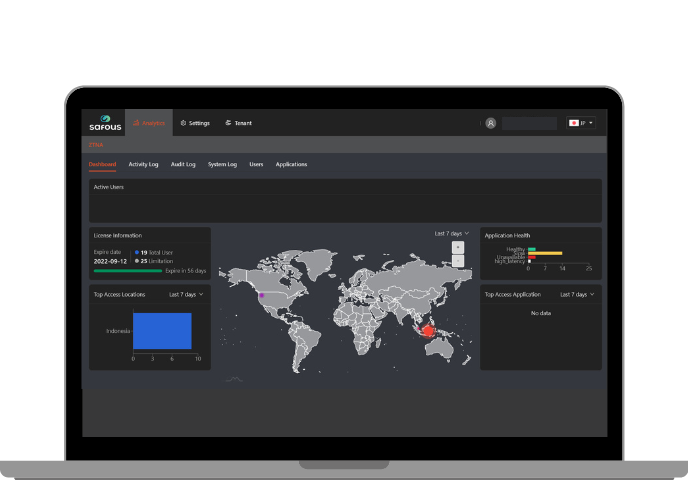Open Top Access Locations Last 7 days dropdown
Viewport: 688px width, 480px height.
186,294
